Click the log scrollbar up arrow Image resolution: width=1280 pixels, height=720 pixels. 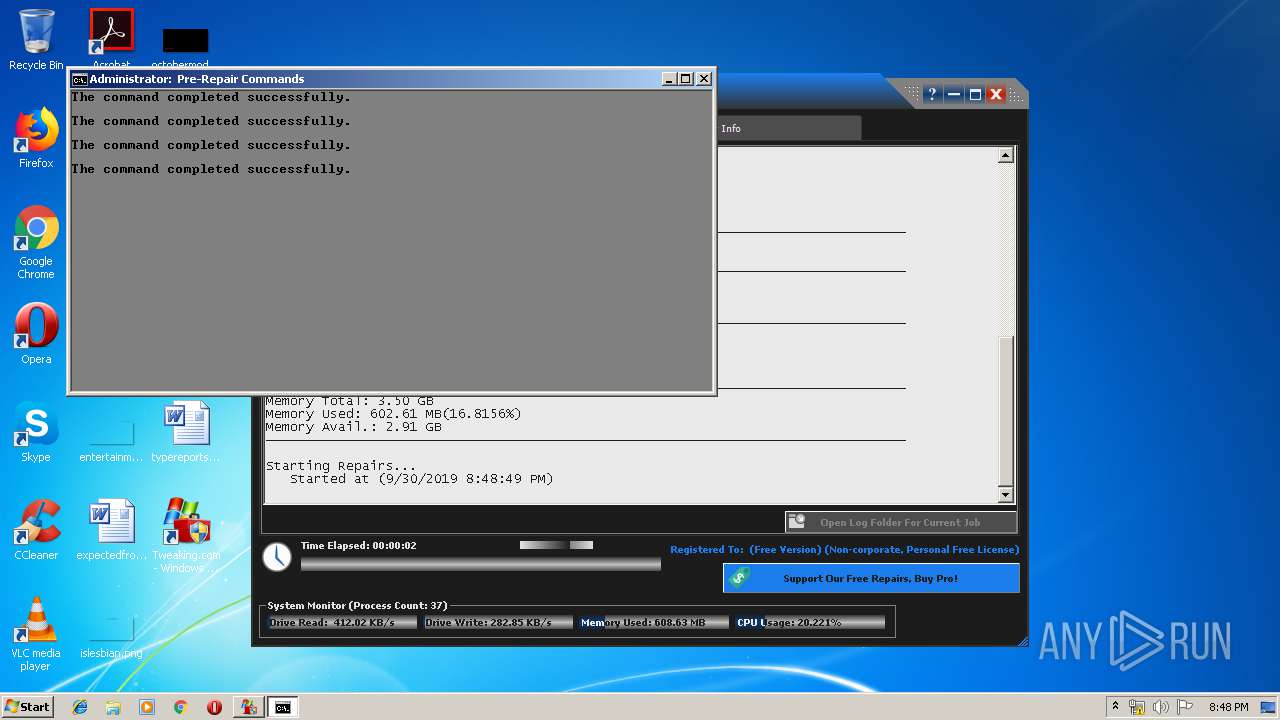pos(1006,155)
